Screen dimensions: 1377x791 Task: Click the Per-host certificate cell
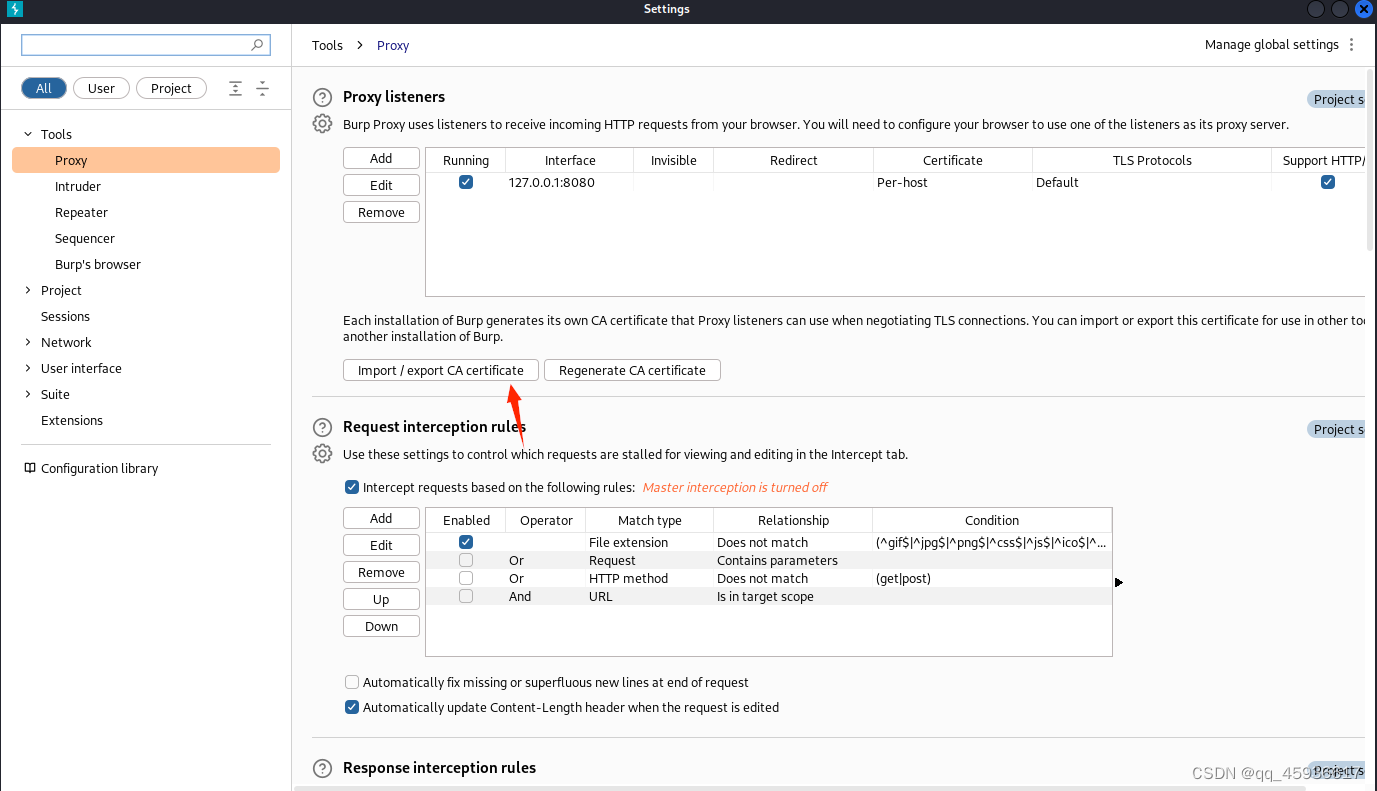pyautogui.click(x=953, y=182)
